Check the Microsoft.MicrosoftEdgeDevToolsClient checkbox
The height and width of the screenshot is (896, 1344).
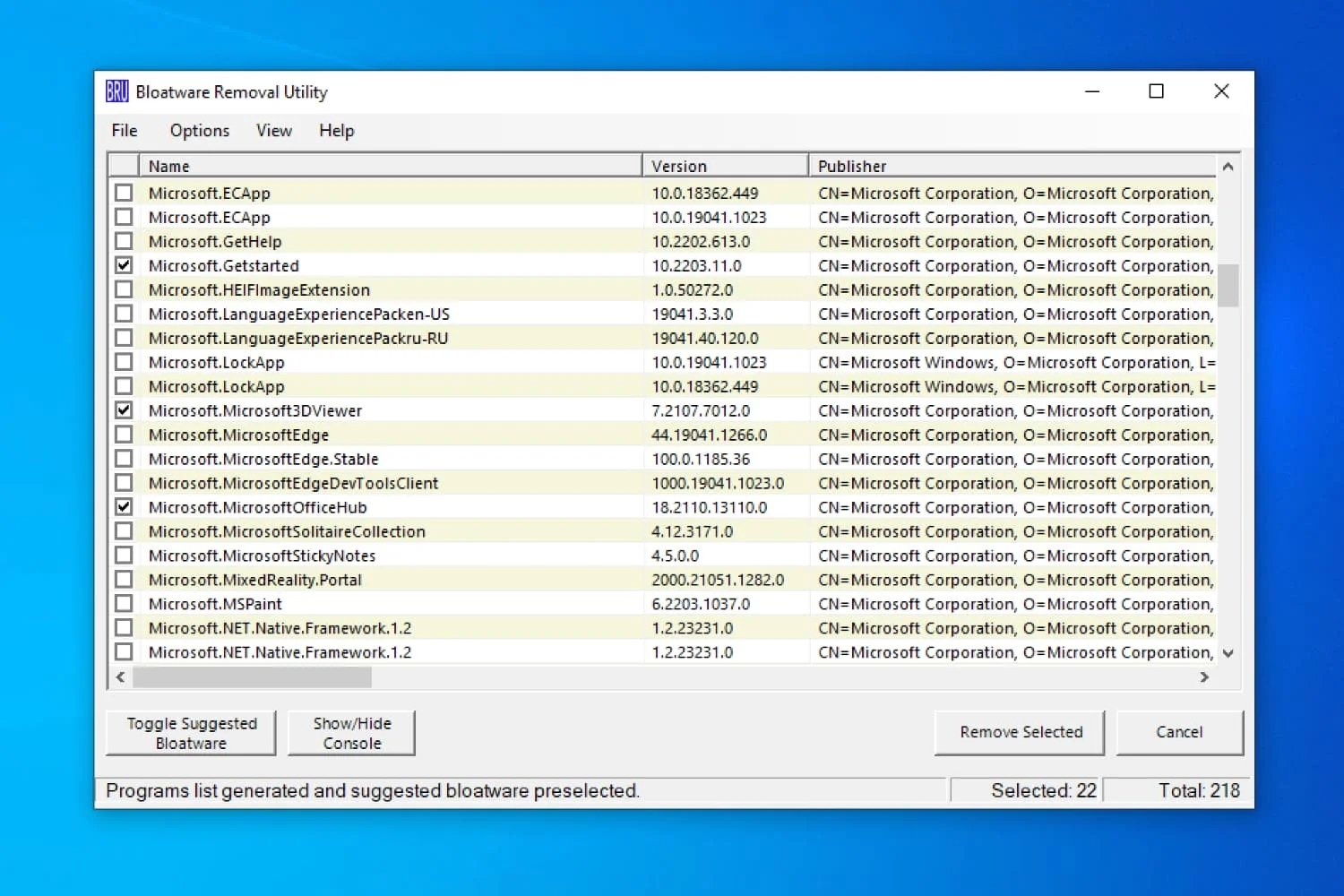[x=124, y=483]
